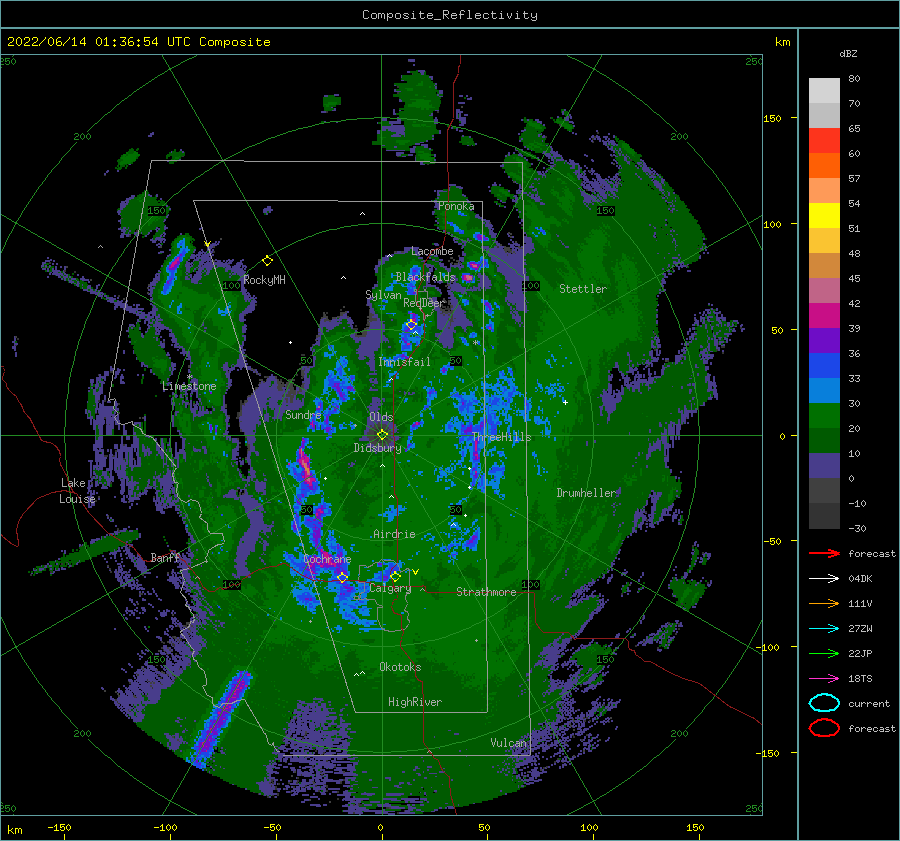Click the yellow diamond marker near RedDeer
The image size is (900, 841).
point(411,325)
